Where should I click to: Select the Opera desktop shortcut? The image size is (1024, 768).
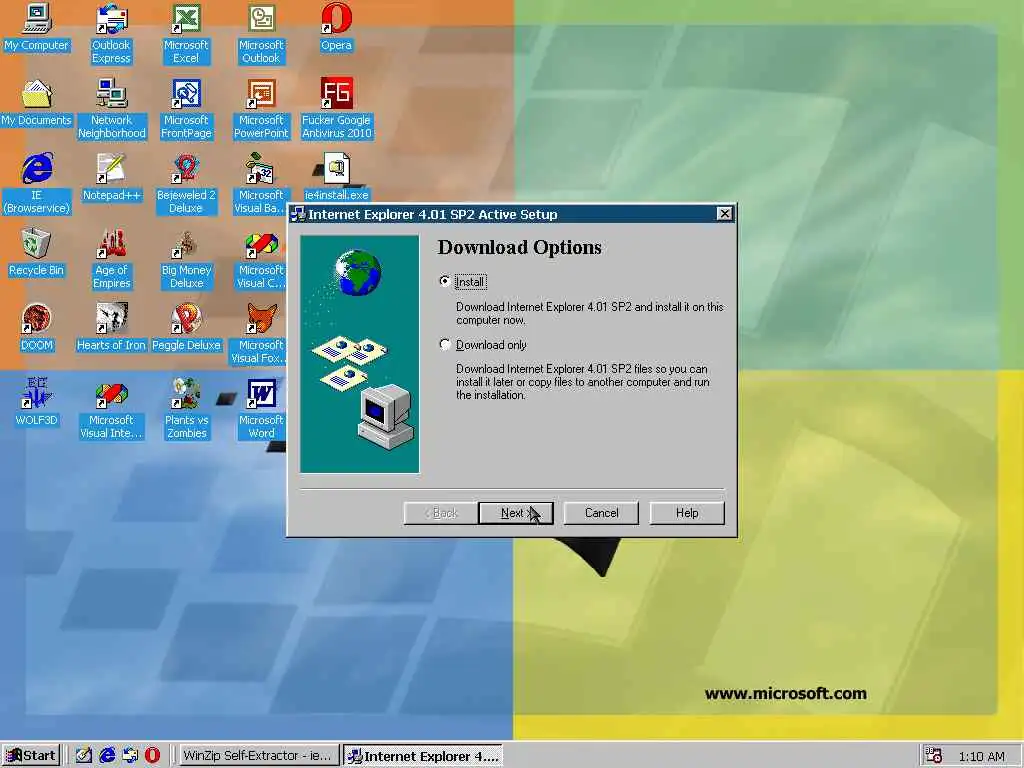pyautogui.click(x=336, y=27)
